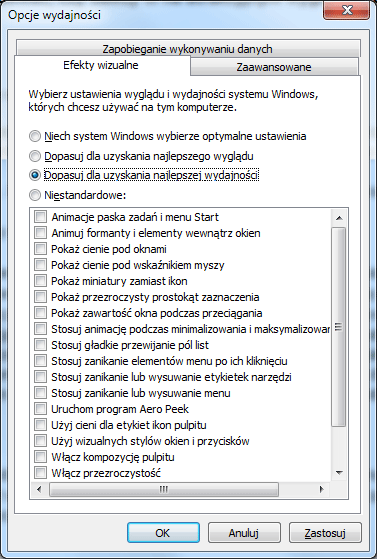The image size is (377, 559).
Task: Check the Włącz przezroczystość option
Action: pos(40,473)
